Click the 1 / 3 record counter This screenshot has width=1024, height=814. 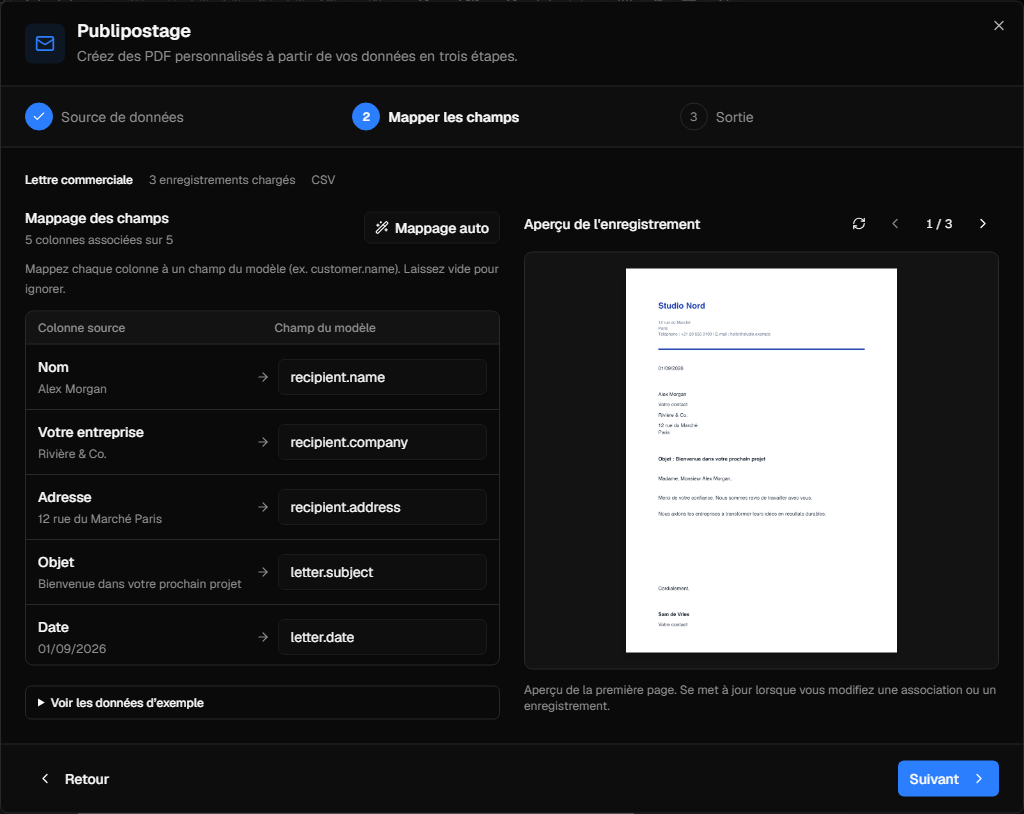[x=938, y=224]
